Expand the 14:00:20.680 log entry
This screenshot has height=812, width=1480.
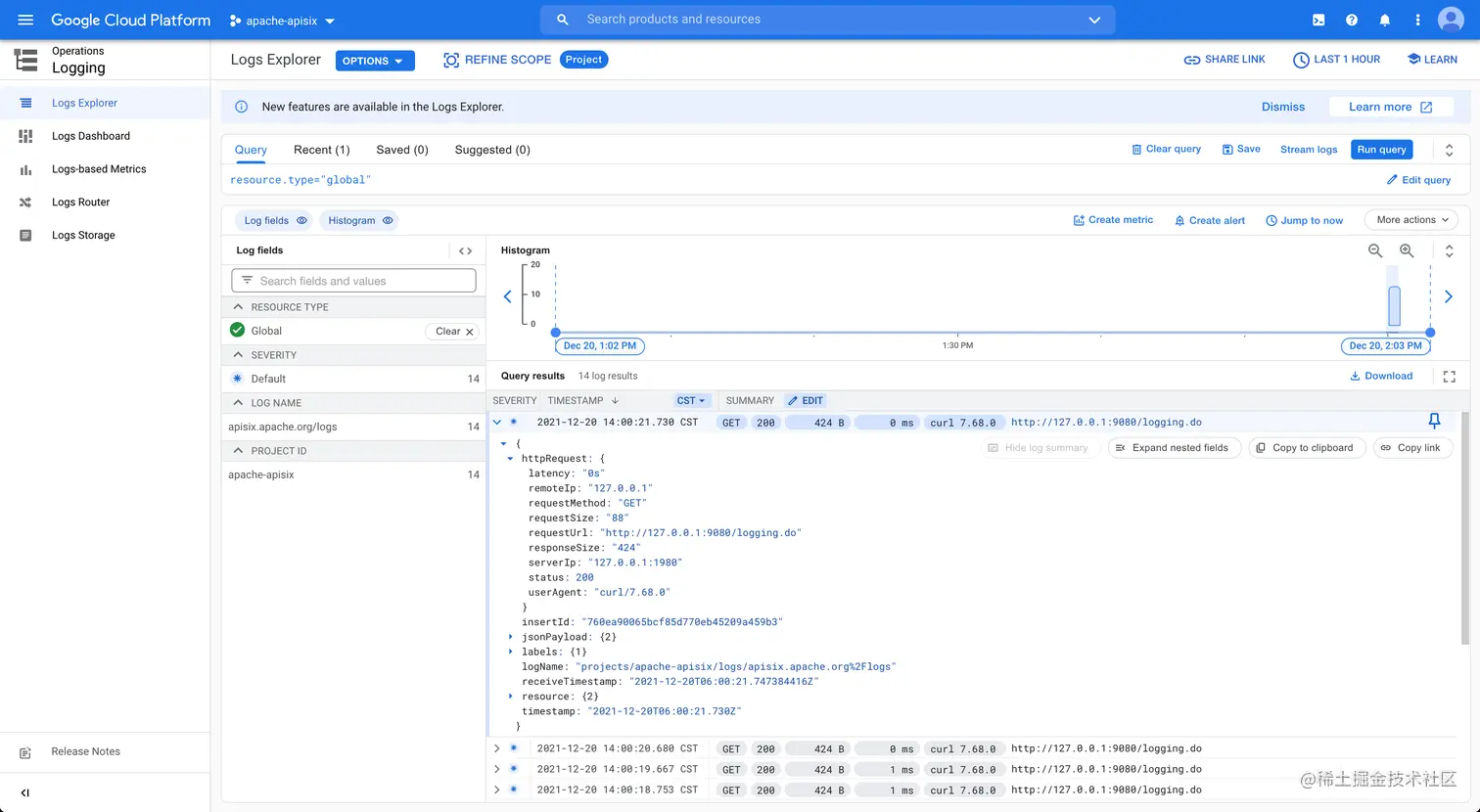click(497, 748)
